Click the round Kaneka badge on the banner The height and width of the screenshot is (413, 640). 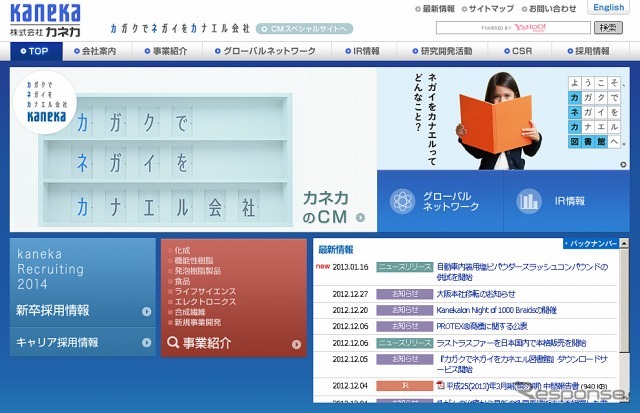pos(45,102)
